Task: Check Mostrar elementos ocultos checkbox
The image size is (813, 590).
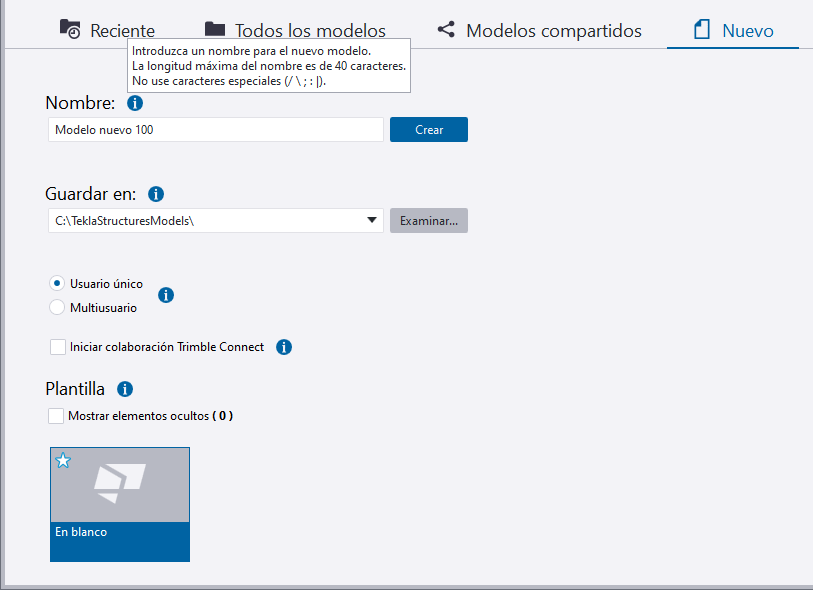Action: pos(56,416)
